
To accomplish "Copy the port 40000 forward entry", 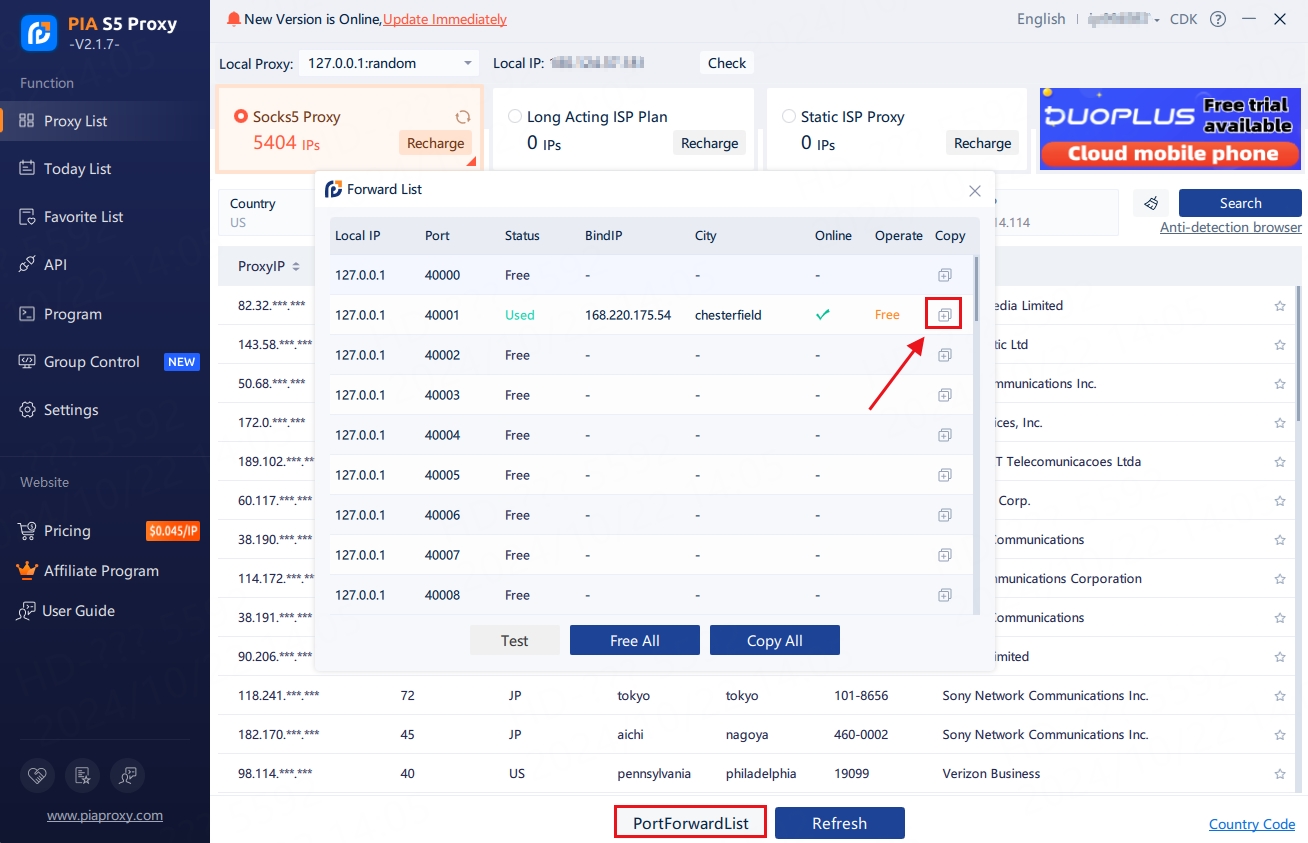I will coord(944,275).
